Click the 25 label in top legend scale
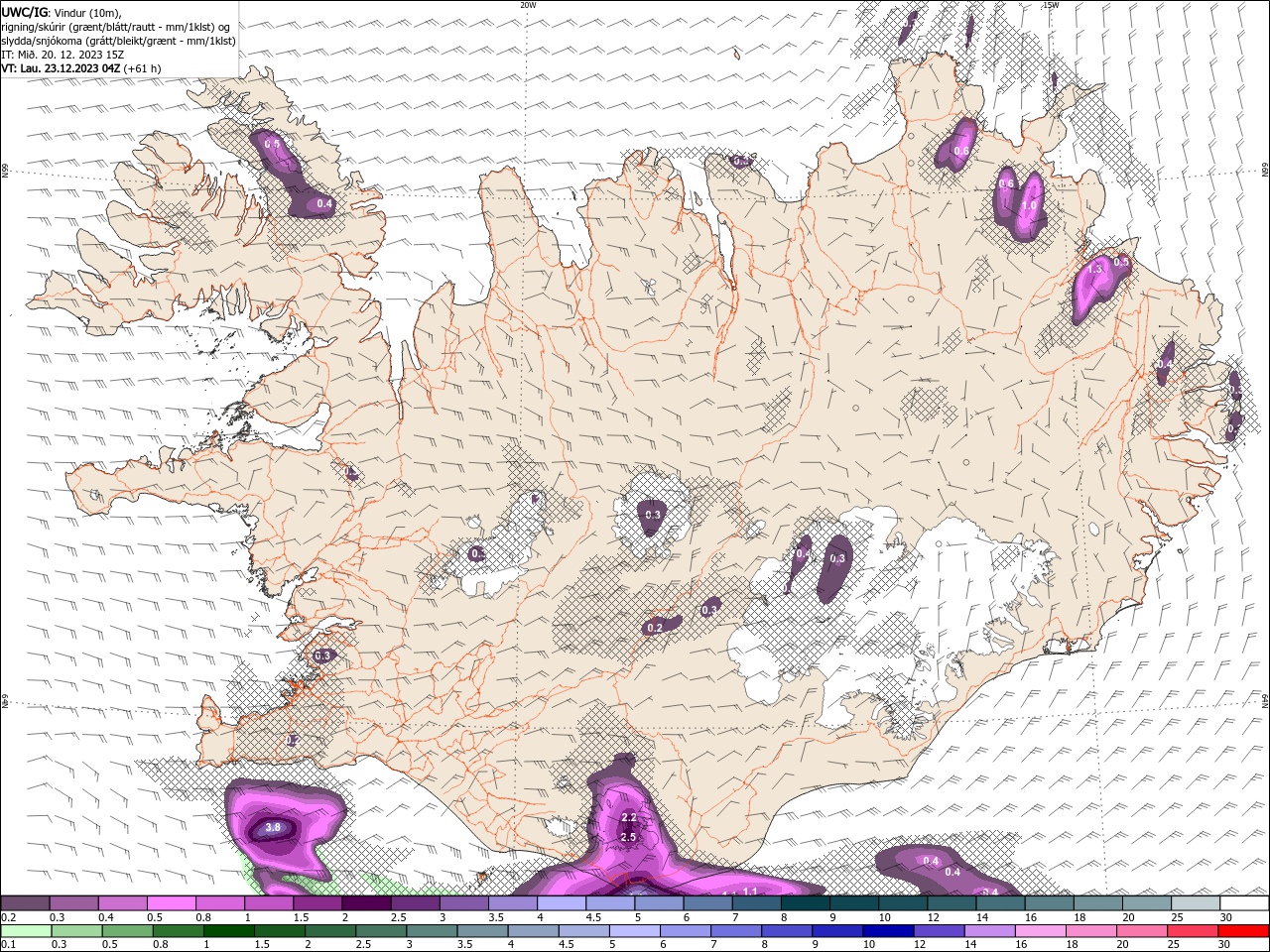1270x952 pixels. [x=1177, y=917]
